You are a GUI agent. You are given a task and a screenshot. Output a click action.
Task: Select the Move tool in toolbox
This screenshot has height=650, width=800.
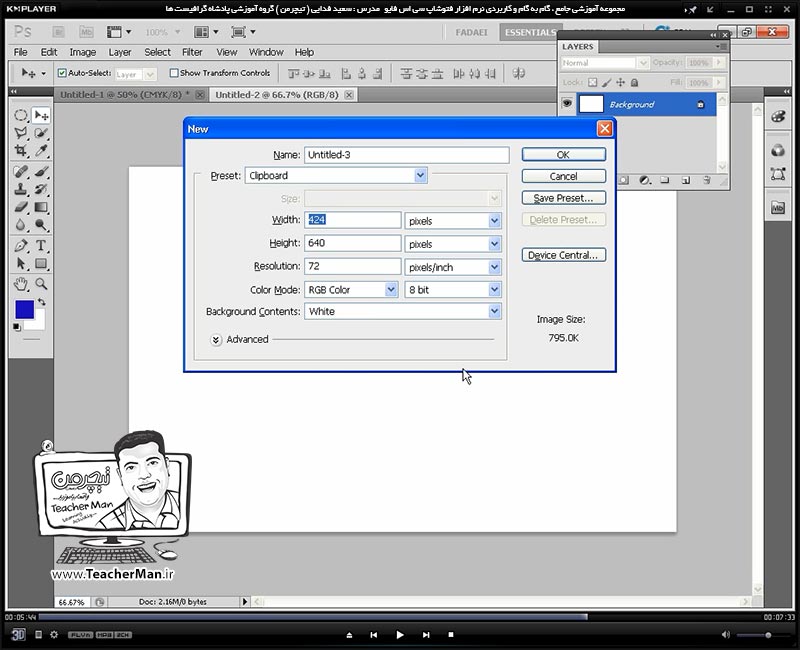pyautogui.click(x=41, y=115)
